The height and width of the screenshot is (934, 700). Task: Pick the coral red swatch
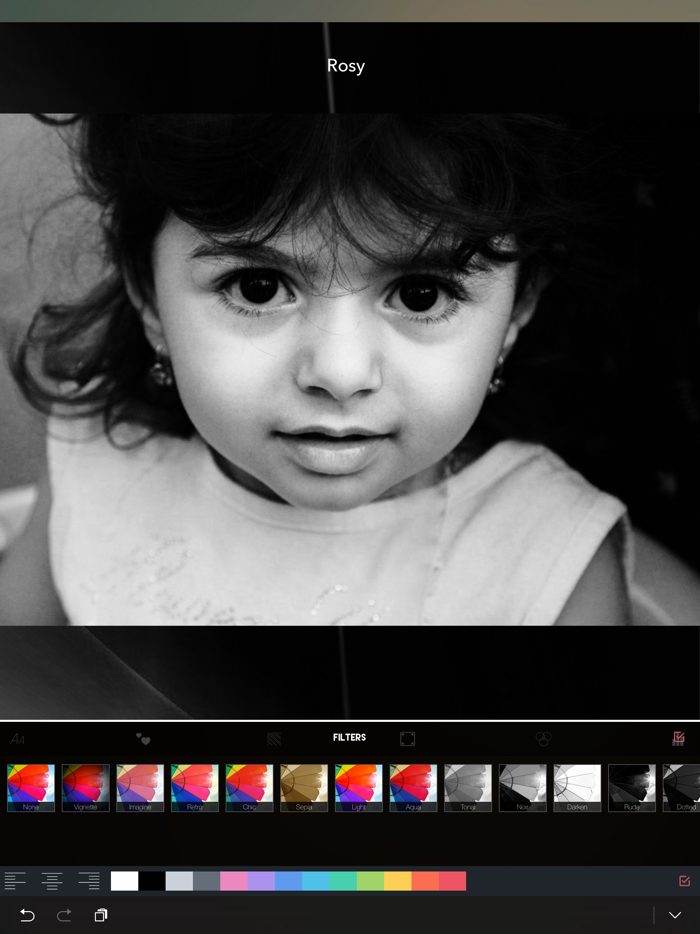click(x=453, y=881)
